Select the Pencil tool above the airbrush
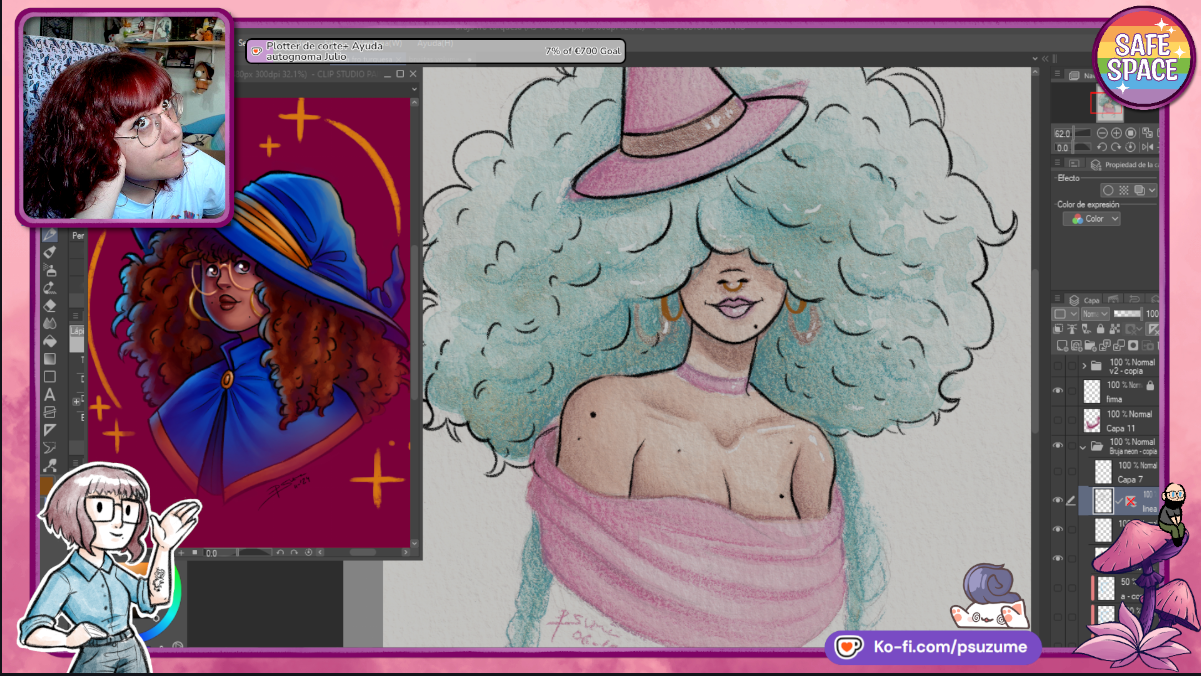This screenshot has height=676, width=1201. tap(50, 251)
